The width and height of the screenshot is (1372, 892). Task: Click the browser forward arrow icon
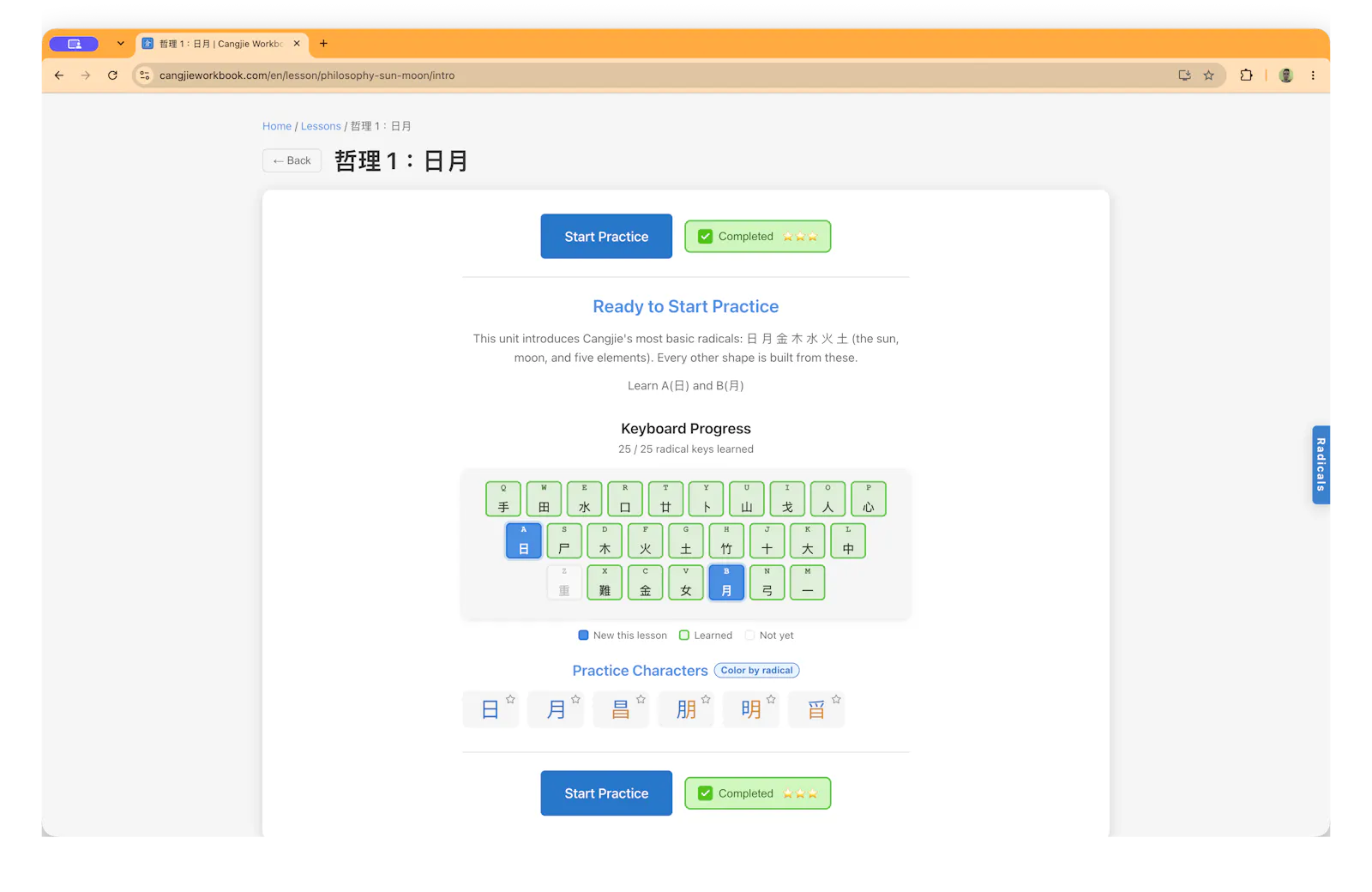point(86,75)
